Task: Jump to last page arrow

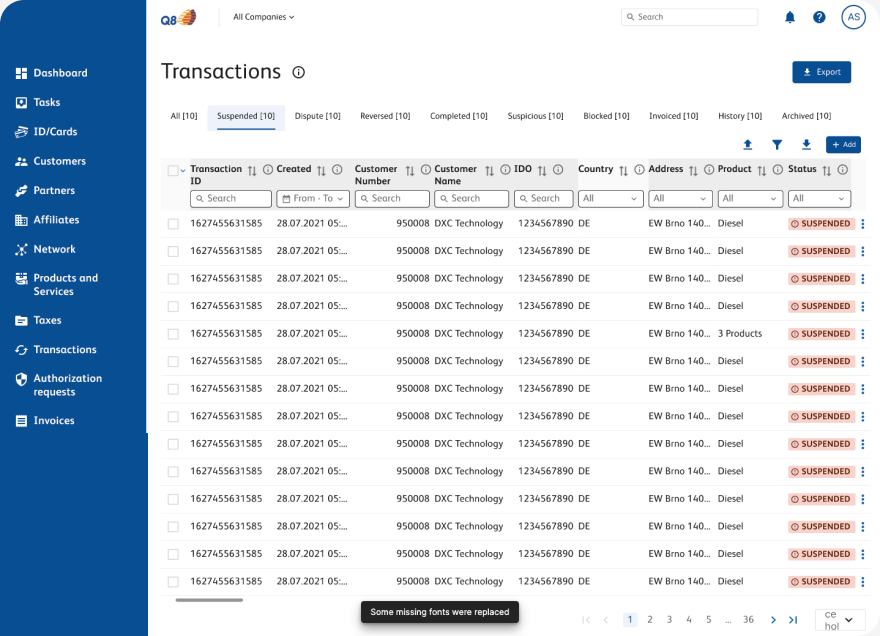Action: coord(793,620)
